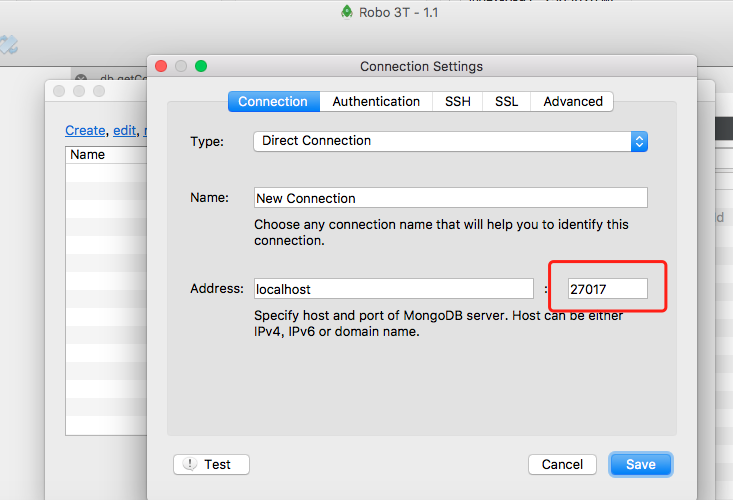This screenshot has width=733, height=500.
Task: Open the Authentication tab
Action: (x=376, y=101)
